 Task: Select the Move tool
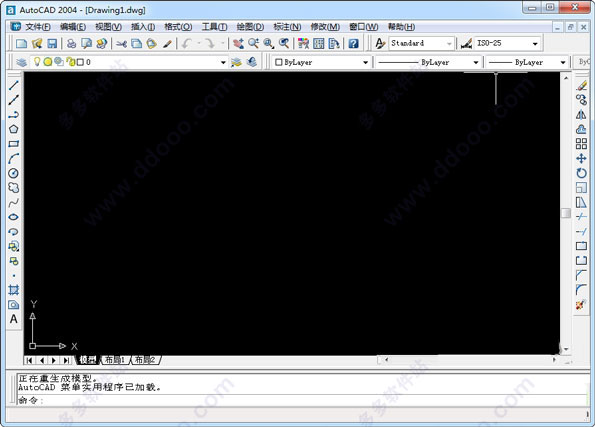click(x=581, y=159)
